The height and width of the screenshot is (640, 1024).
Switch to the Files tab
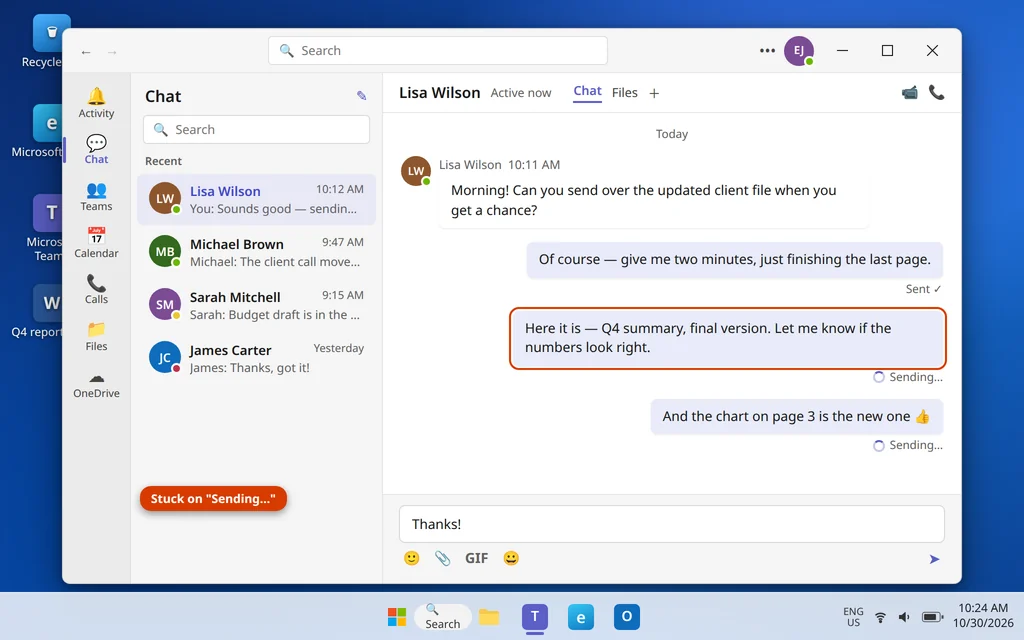pyautogui.click(x=624, y=93)
